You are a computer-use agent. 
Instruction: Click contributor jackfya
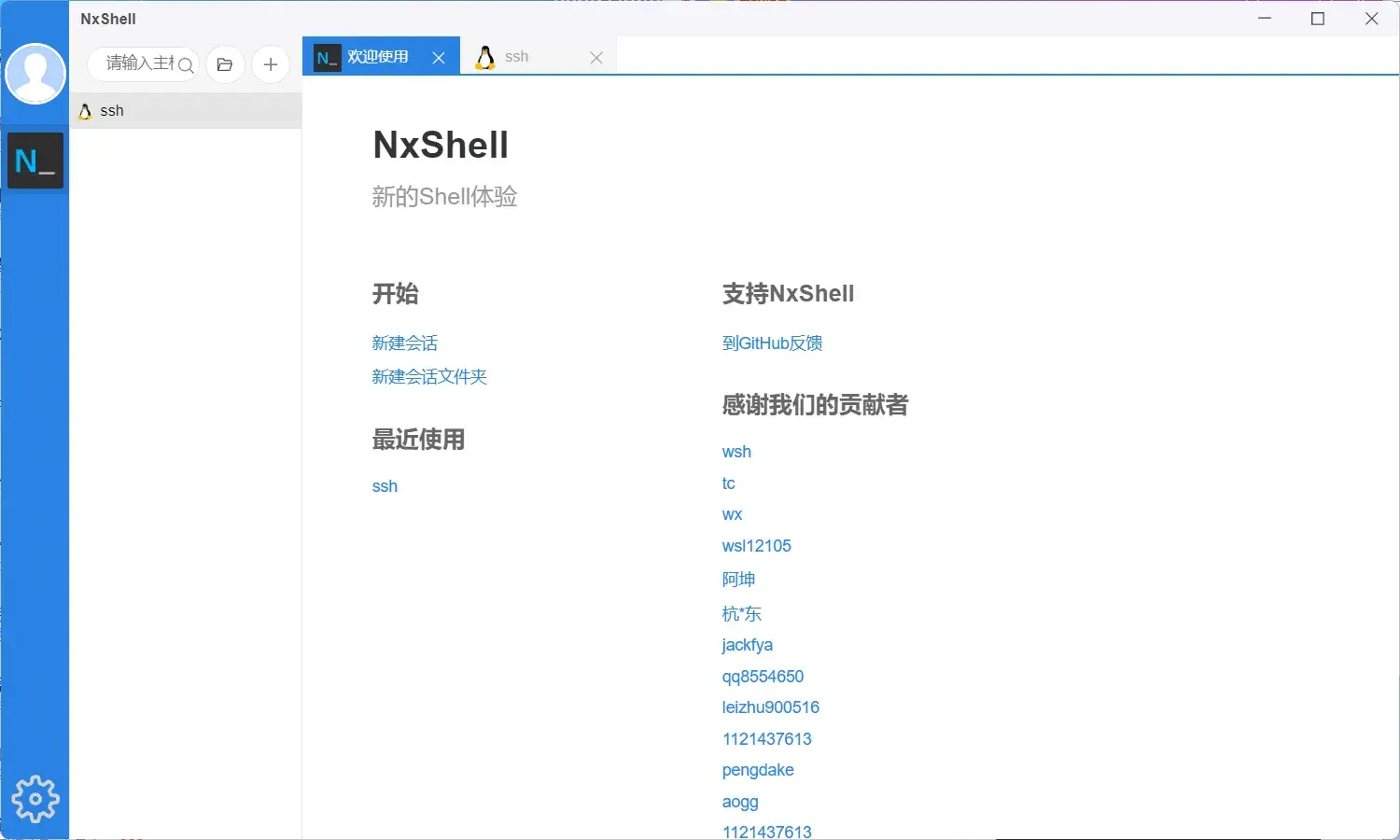(747, 645)
